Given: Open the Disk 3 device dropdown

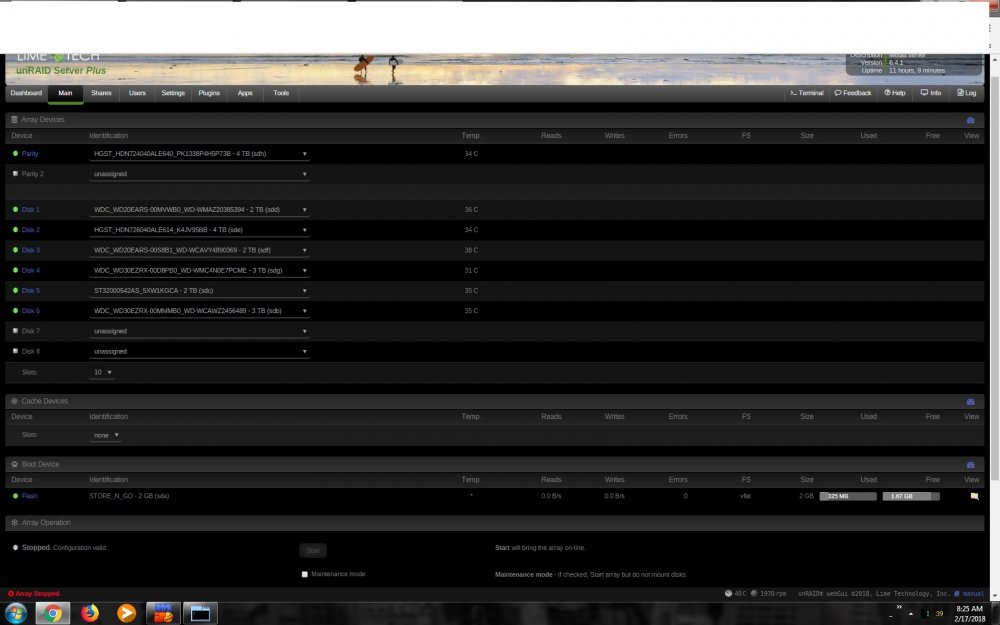Looking at the screenshot, I should click(x=200, y=251).
